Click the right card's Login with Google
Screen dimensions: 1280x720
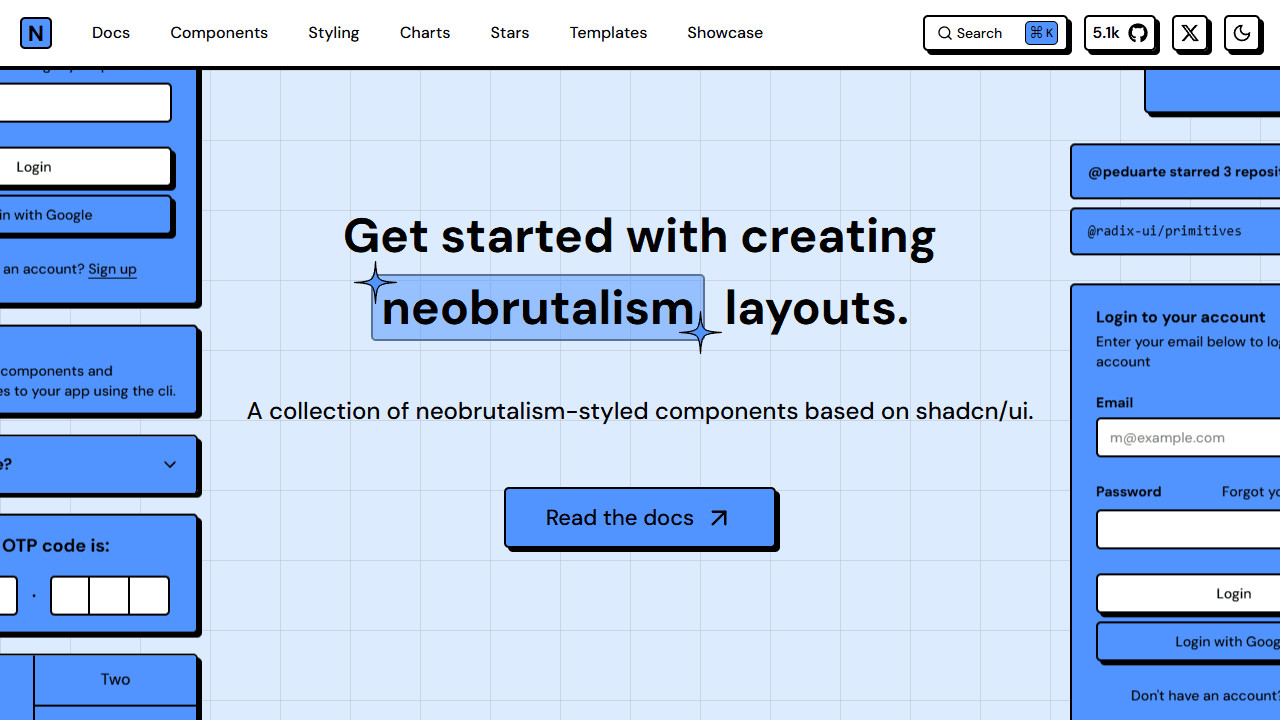point(1188,642)
